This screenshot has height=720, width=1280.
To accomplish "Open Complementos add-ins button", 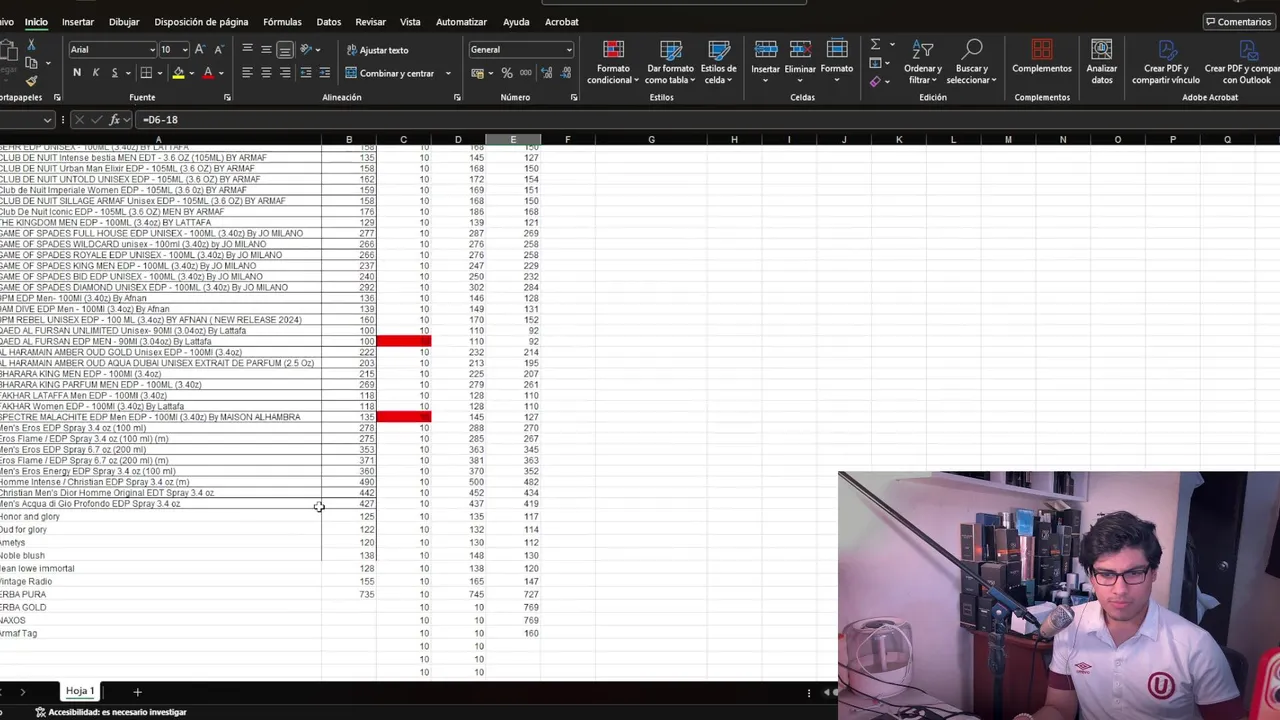I will pyautogui.click(x=1042, y=58).
